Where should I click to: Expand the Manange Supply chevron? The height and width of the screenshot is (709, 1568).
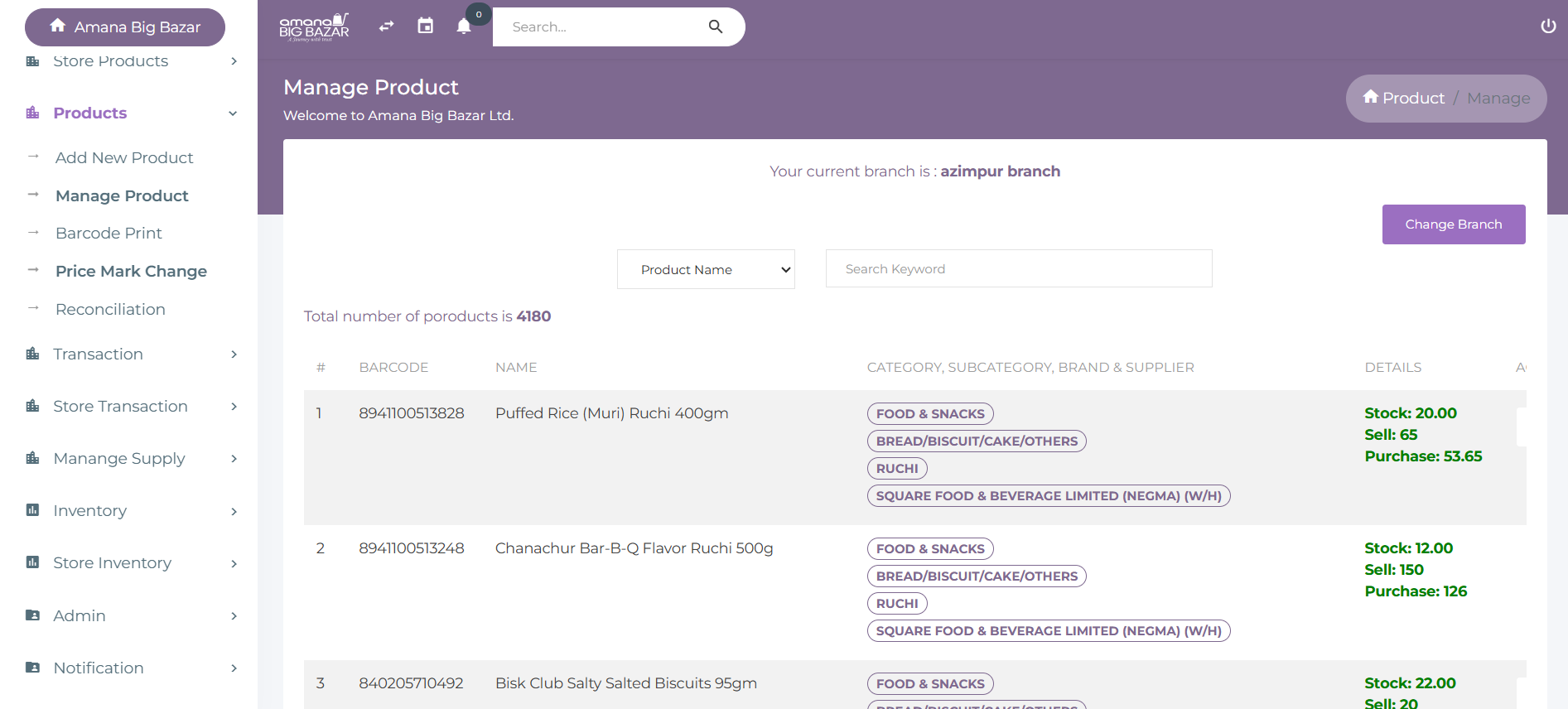(x=234, y=459)
